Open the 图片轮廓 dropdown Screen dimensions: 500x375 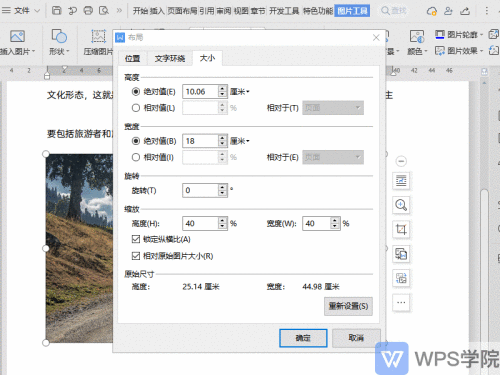(459, 34)
